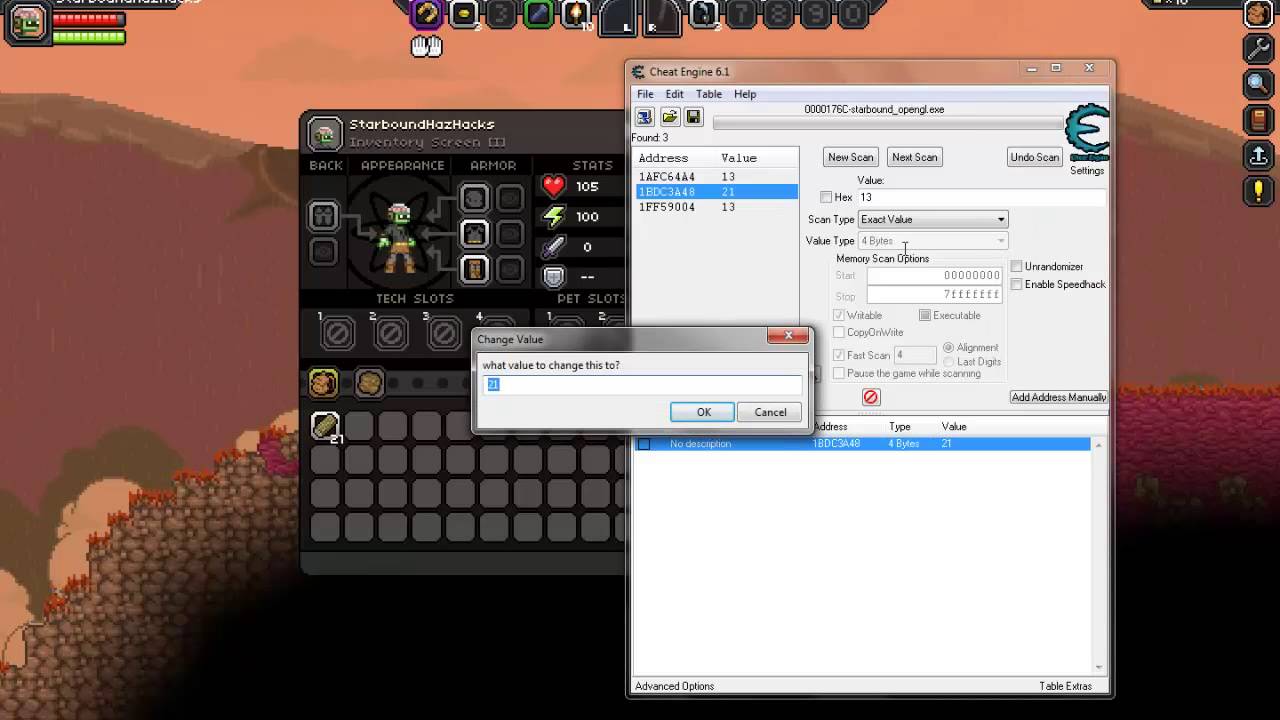1280x720 pixels.
Task: Toggle the Hex checkbox
Action: 826,198
